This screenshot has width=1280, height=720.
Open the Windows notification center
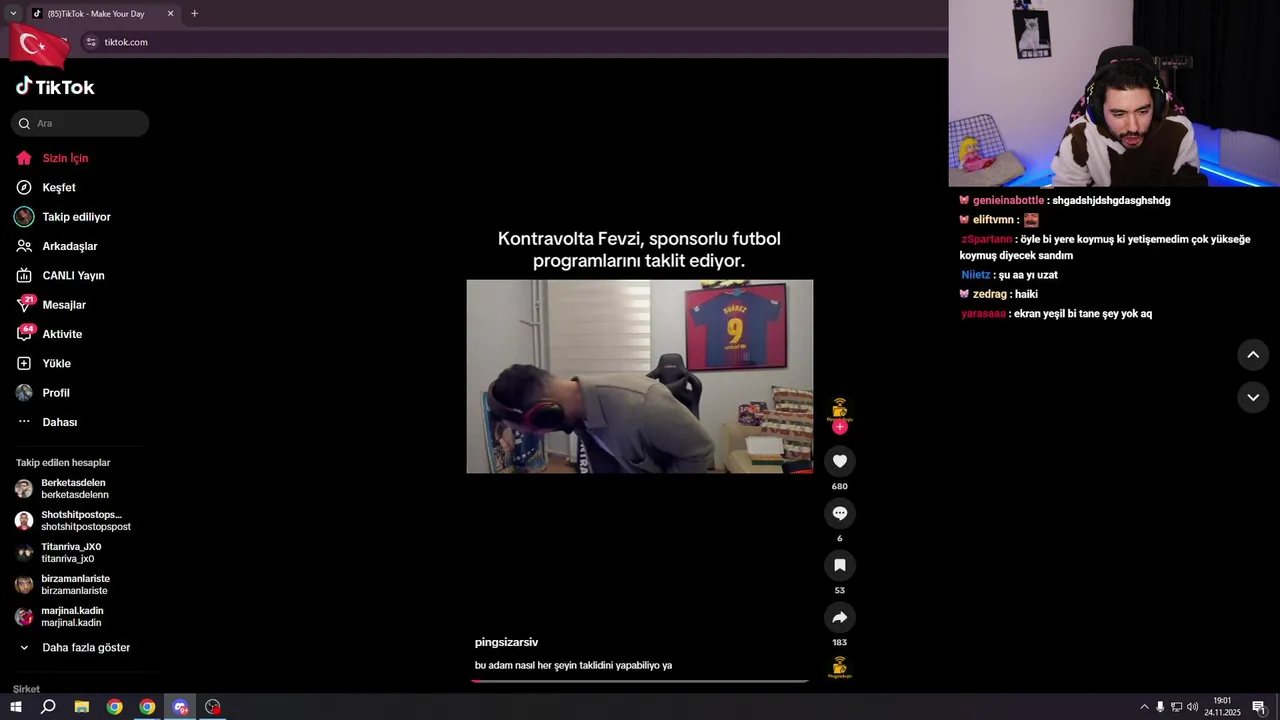pos(1258,707)
